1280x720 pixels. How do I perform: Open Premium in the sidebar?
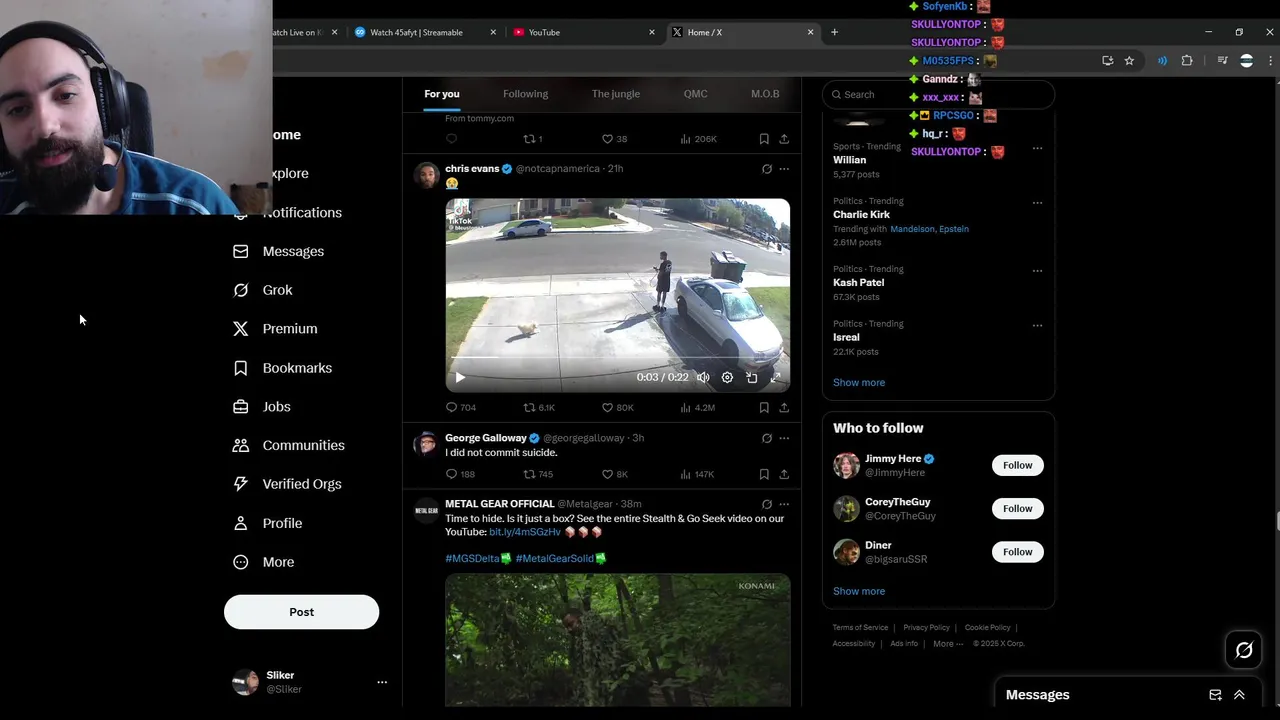coord(275,328)
